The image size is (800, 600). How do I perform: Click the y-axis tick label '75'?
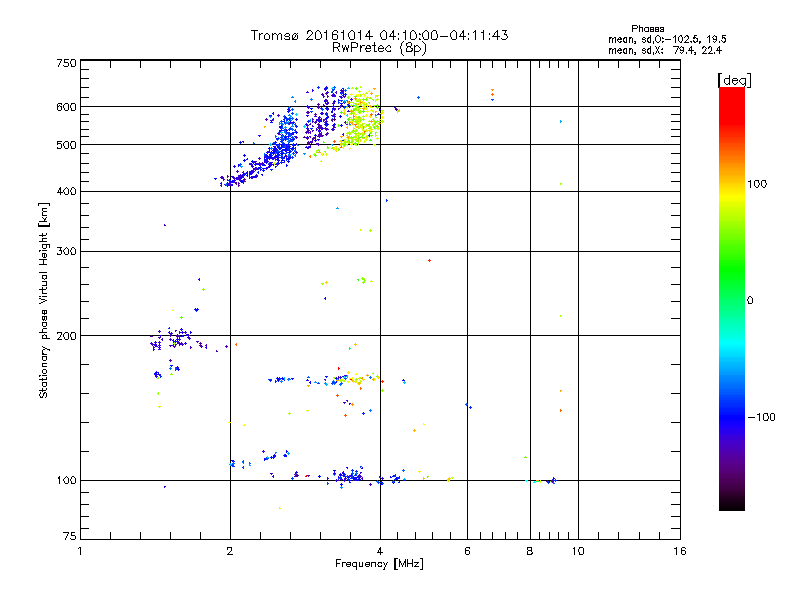[x=70, y=536]
